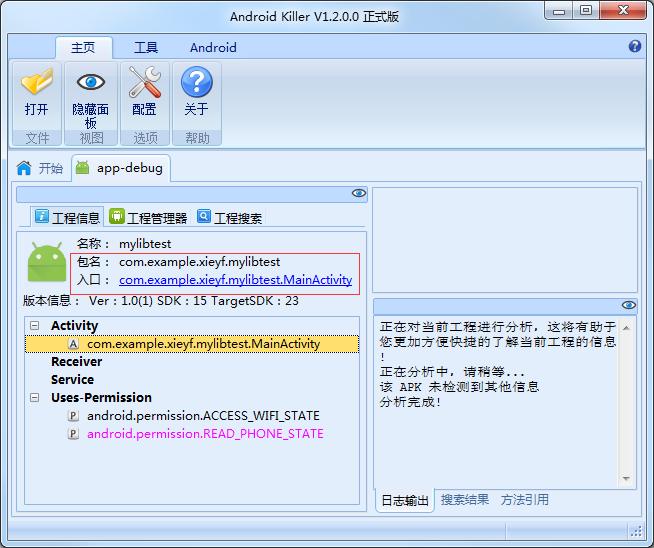654x548 pixels.
Task: Click the P icon beside ACCESS_WIFI_STATE
Action: coord(73,416)
